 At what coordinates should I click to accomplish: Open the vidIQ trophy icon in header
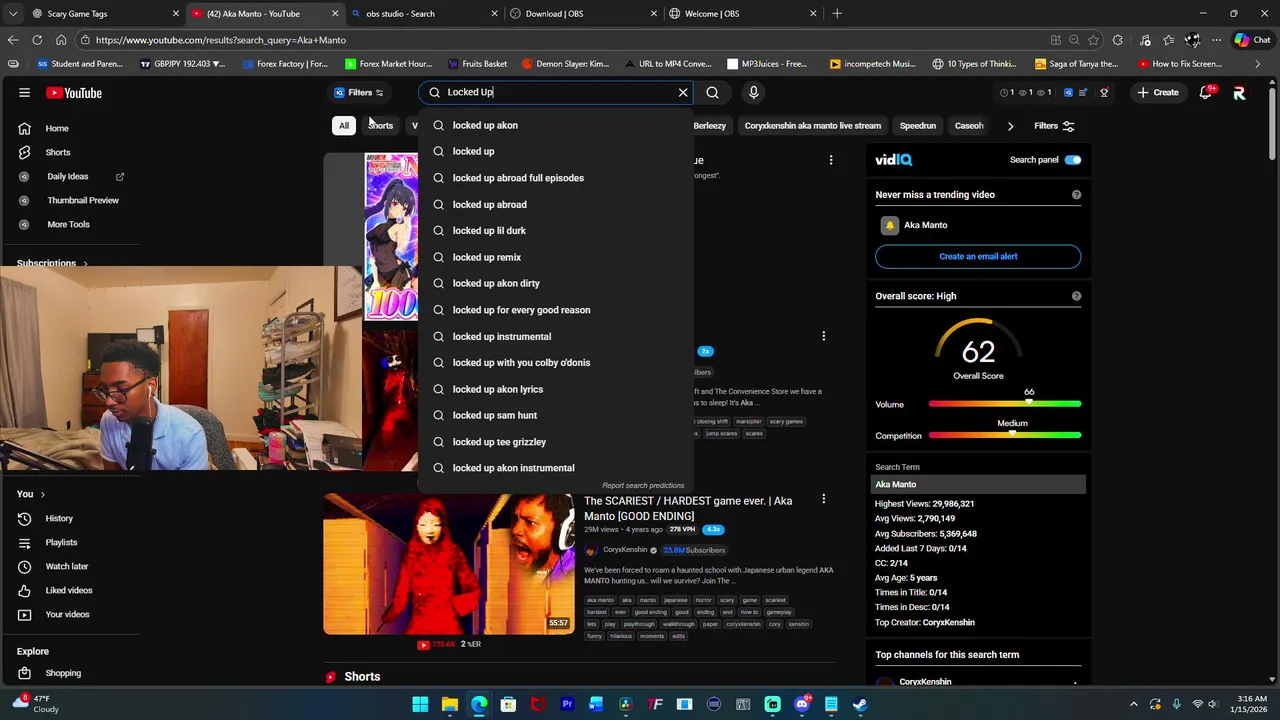pos(1104,92)
